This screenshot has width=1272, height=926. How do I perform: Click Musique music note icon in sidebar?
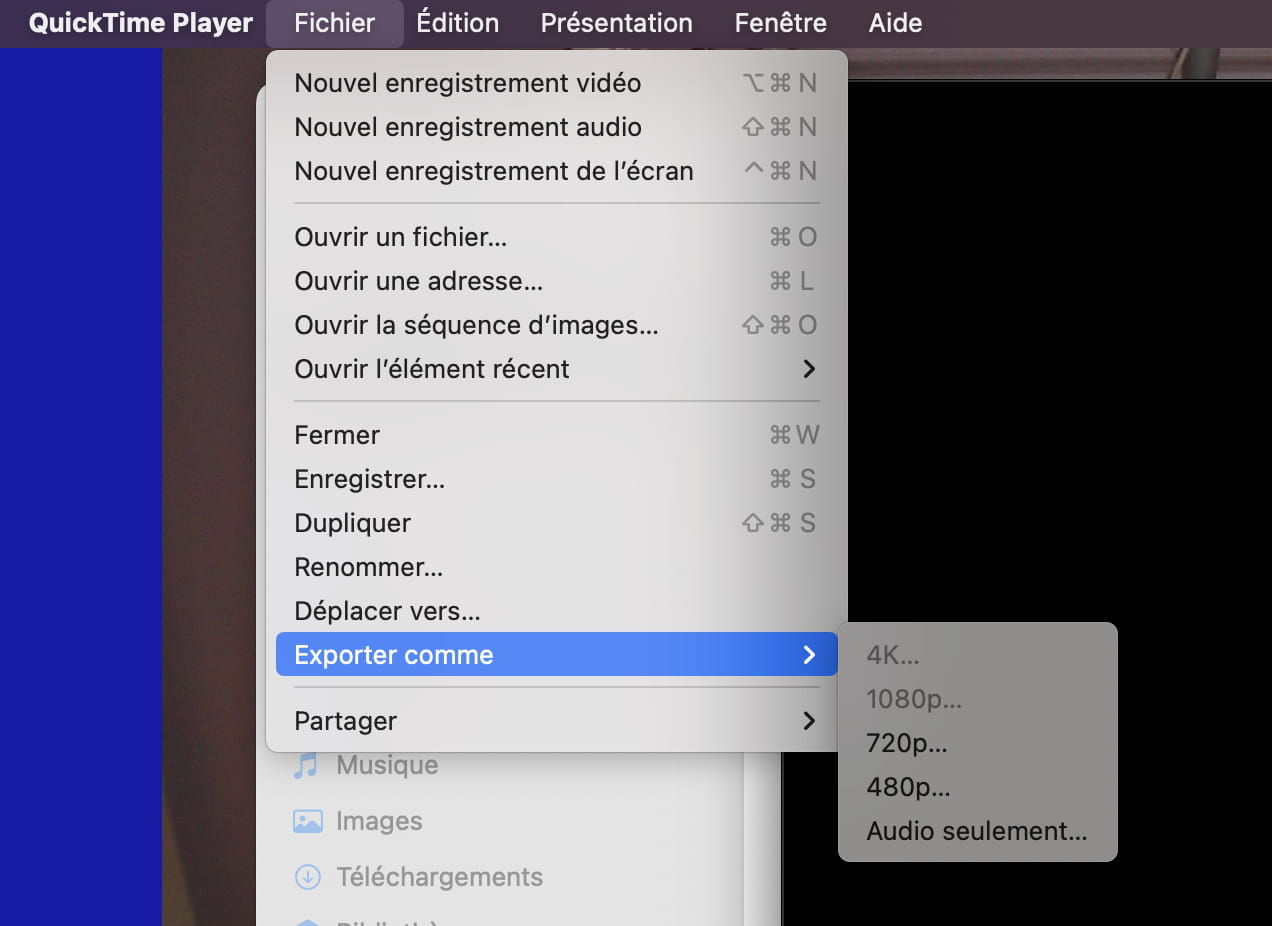click(x=307, y=766)
